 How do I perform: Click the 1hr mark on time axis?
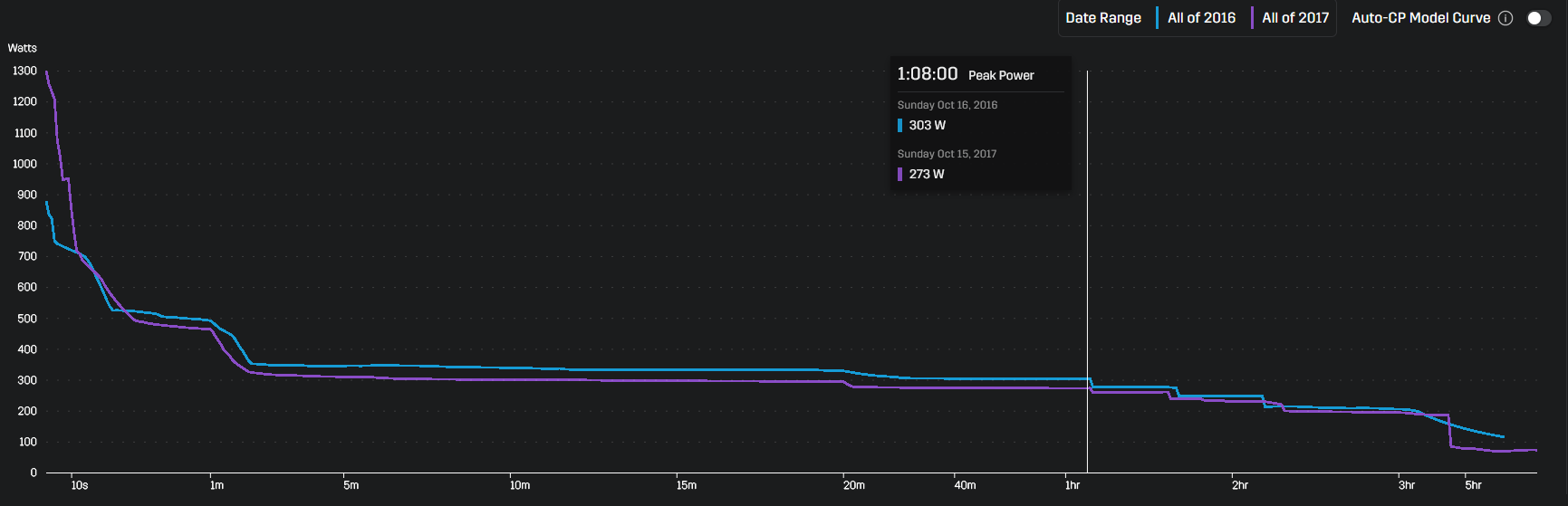point(1073,486)
